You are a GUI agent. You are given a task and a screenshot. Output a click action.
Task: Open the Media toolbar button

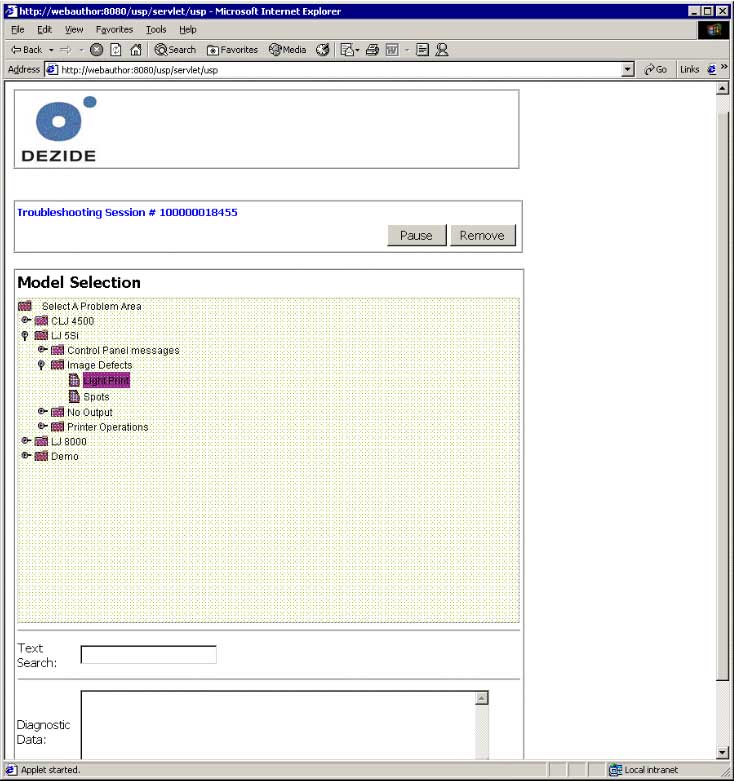(x=287, y=50)
